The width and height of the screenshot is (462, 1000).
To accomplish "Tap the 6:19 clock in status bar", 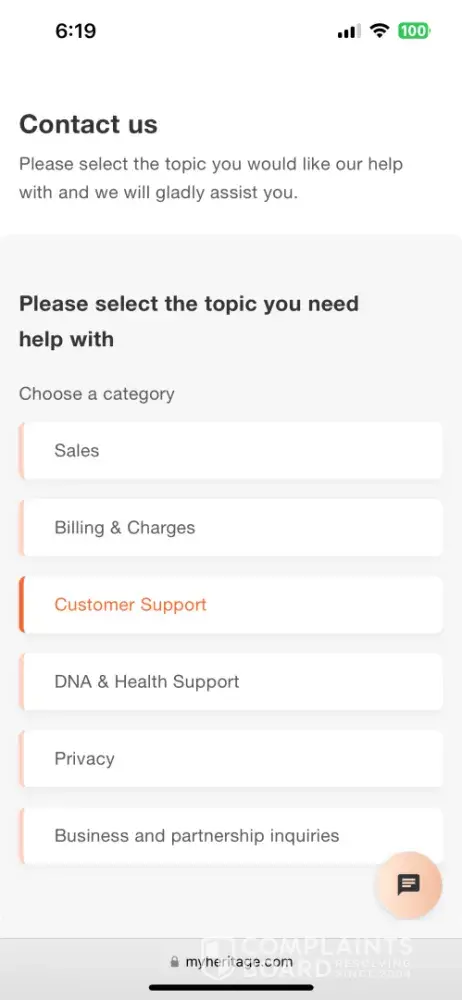I will (75, 31).
